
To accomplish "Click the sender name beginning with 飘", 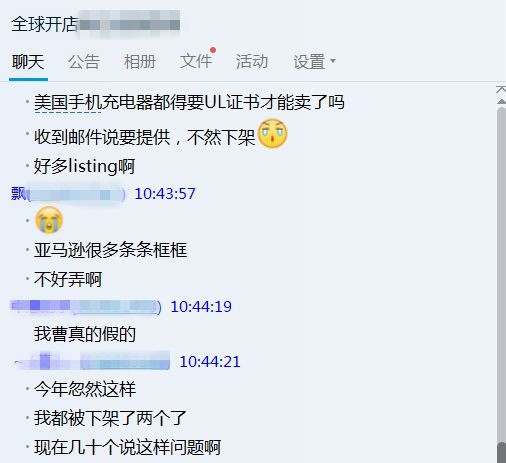I will pos(68,194).
